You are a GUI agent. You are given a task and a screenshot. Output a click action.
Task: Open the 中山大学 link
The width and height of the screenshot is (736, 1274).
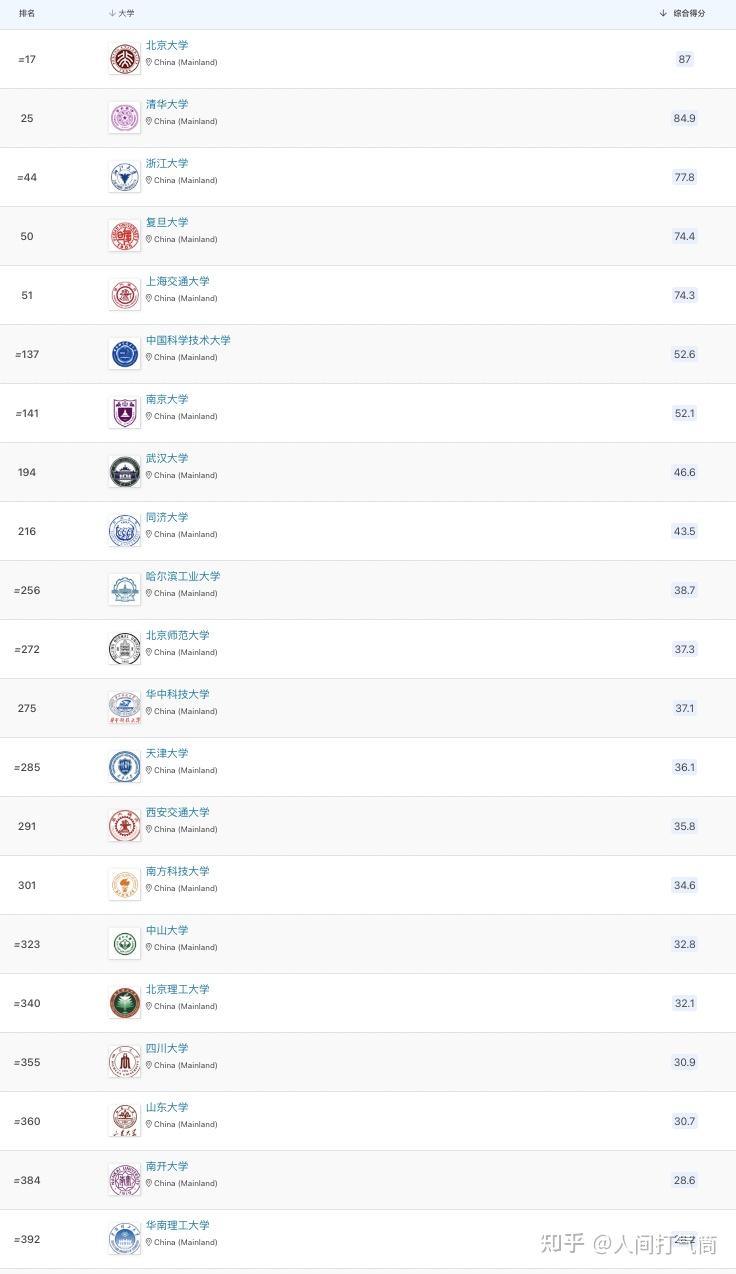point(167,930)
